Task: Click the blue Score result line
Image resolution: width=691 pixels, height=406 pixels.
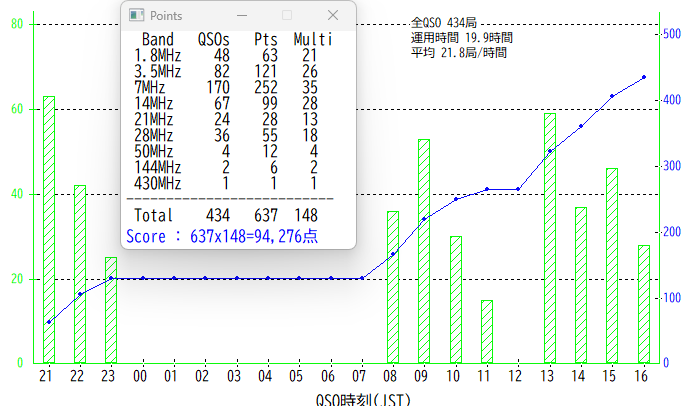Action: click(x=222, y=236)
